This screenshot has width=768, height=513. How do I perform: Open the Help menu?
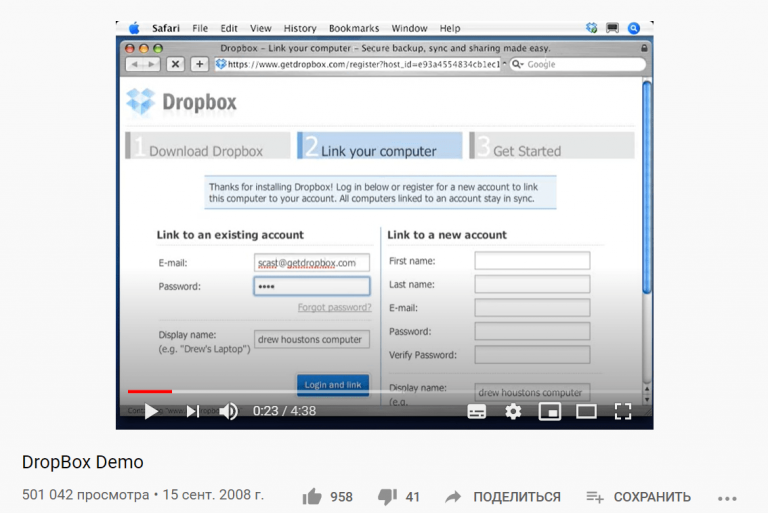tap(450, 28)
